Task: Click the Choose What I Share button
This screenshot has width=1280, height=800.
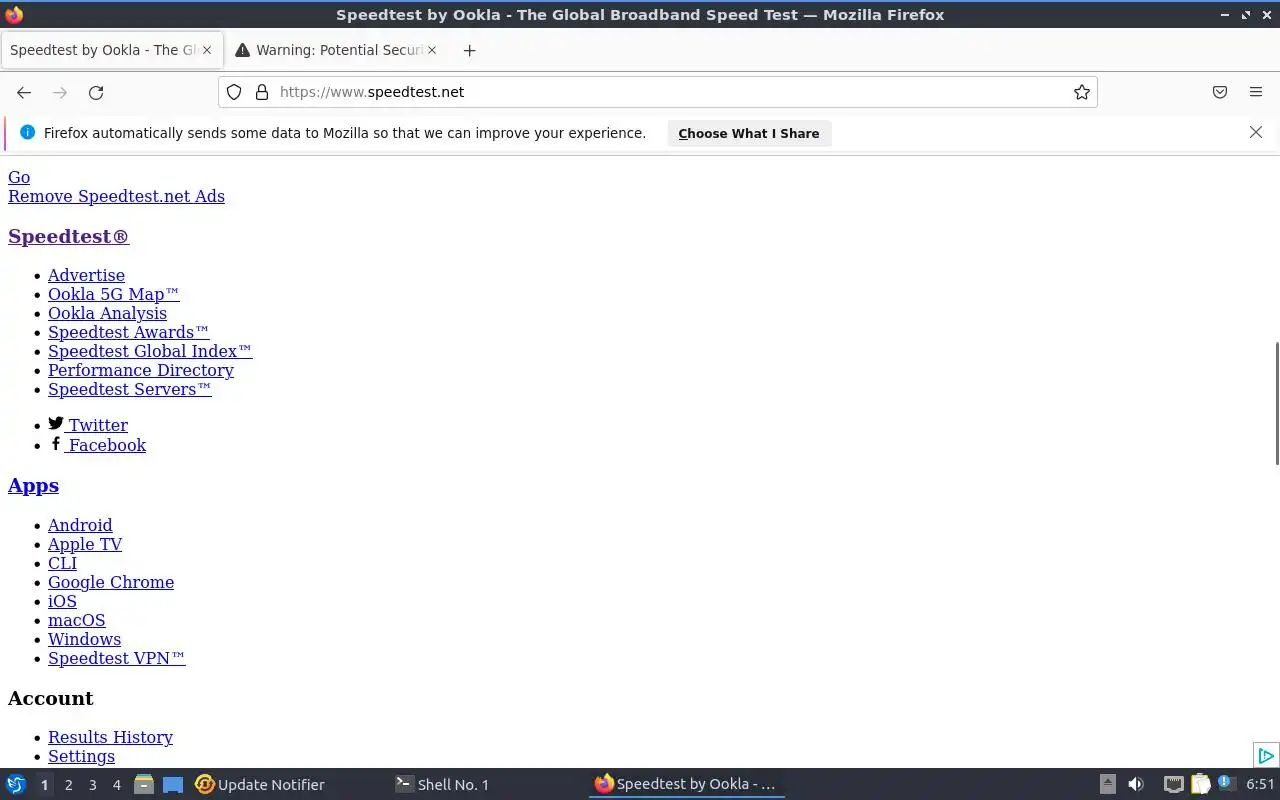Action: point(749,133)
